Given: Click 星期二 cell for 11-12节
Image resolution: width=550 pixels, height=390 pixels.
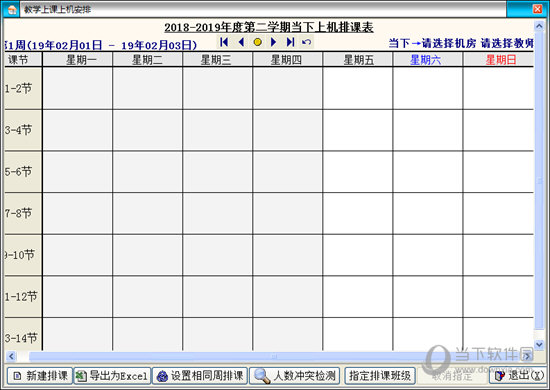Looking at the screenshot, I should pos(148,297).
